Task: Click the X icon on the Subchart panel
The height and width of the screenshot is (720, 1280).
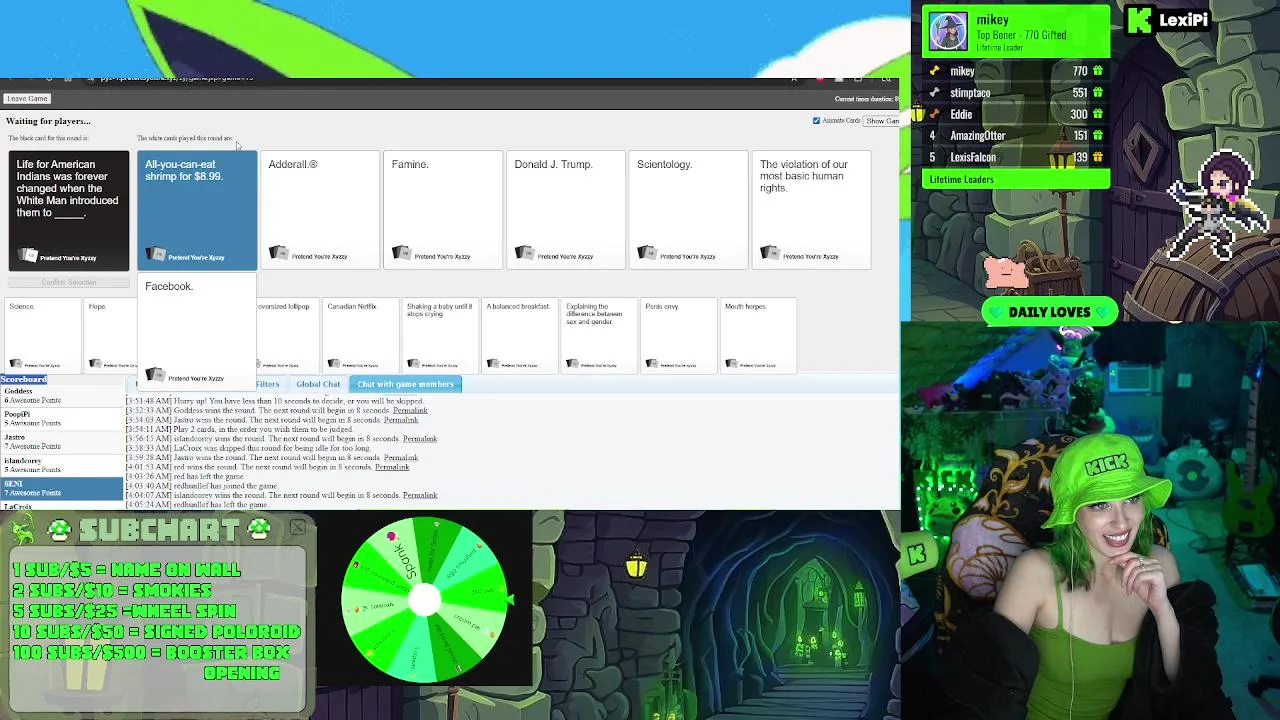Action: (x=298, y=527)
